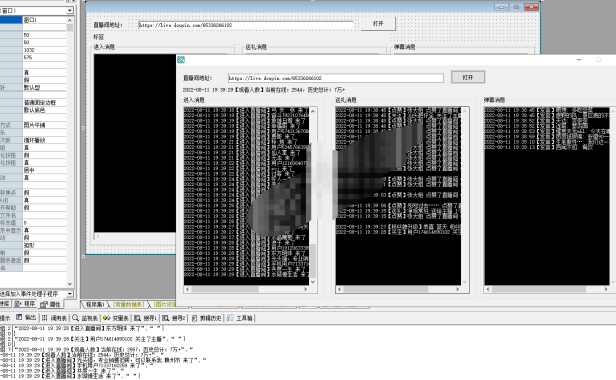Image resolution: width=616 pixels, height=380 pixels.
Task: Select the 送礼消息 group box in design window
Action: tap(256, 47)
